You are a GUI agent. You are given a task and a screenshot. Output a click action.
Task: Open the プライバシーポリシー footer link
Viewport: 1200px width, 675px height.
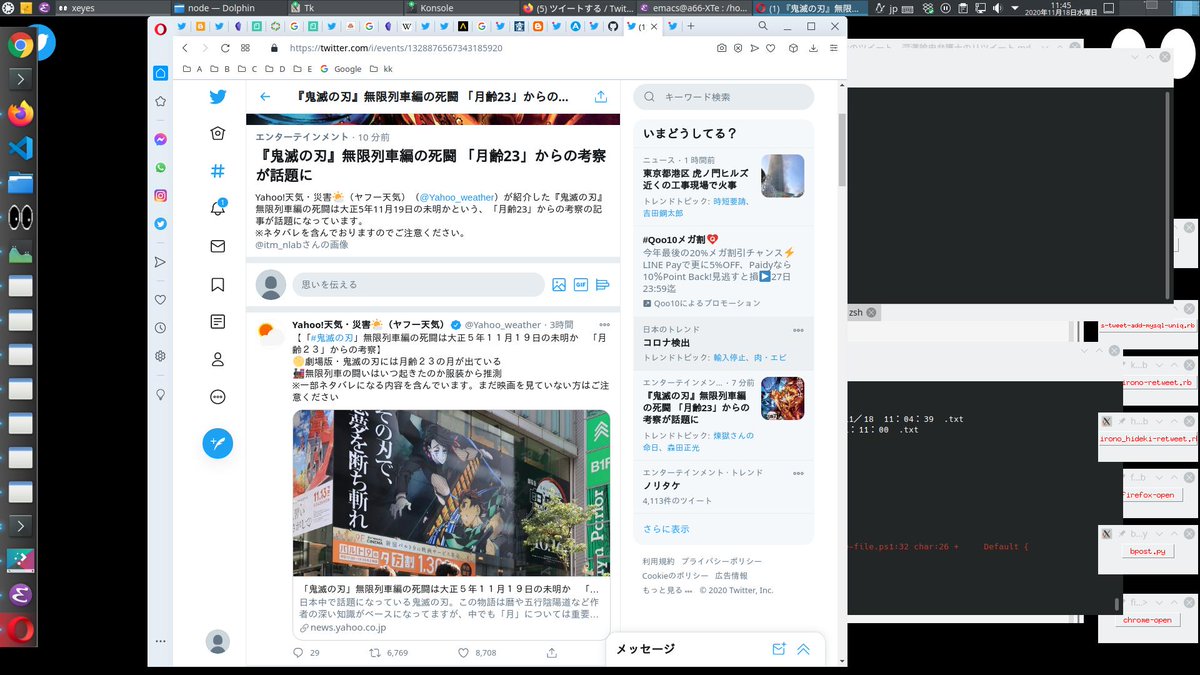pyautogui.click(x=721, y=562)
